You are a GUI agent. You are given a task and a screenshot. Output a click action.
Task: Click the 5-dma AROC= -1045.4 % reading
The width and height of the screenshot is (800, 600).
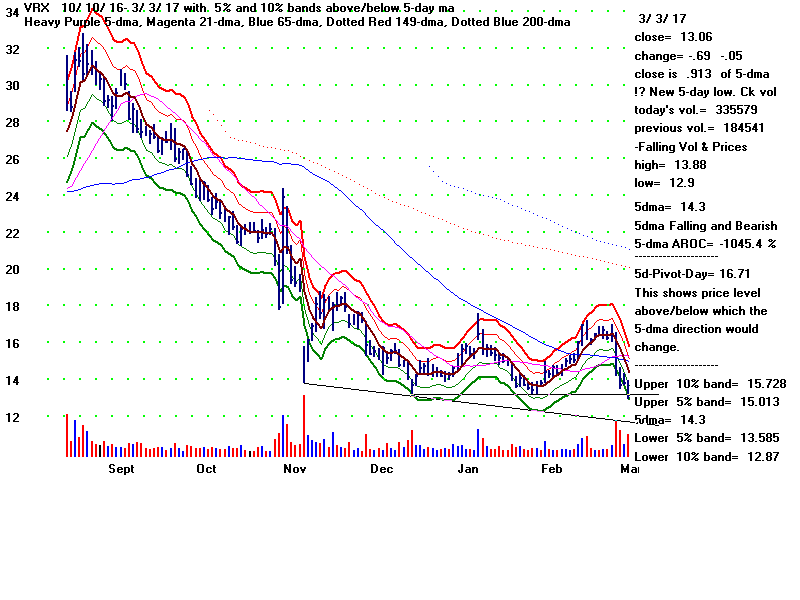[x=705, y=244]
